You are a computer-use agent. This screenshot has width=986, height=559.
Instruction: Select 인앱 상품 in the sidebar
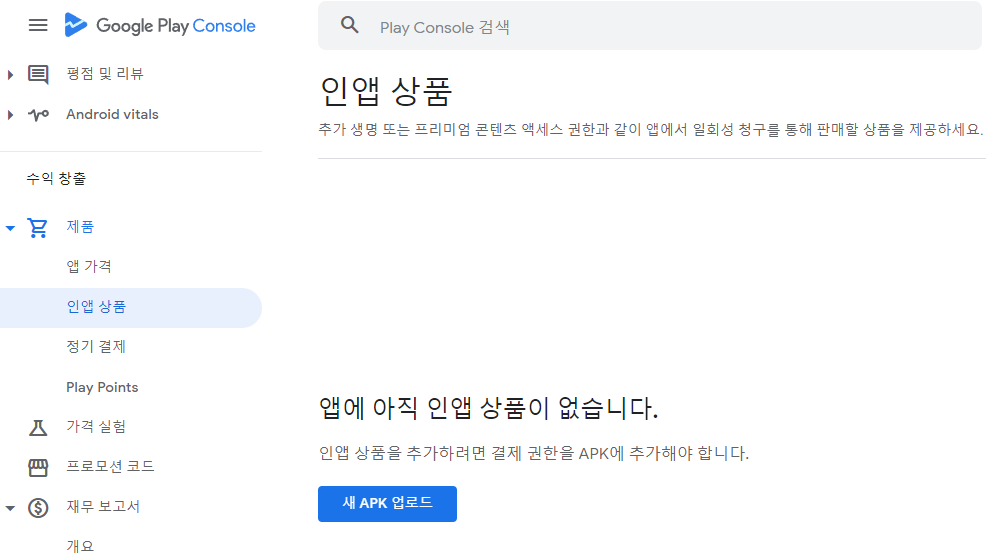pos(96,307)
